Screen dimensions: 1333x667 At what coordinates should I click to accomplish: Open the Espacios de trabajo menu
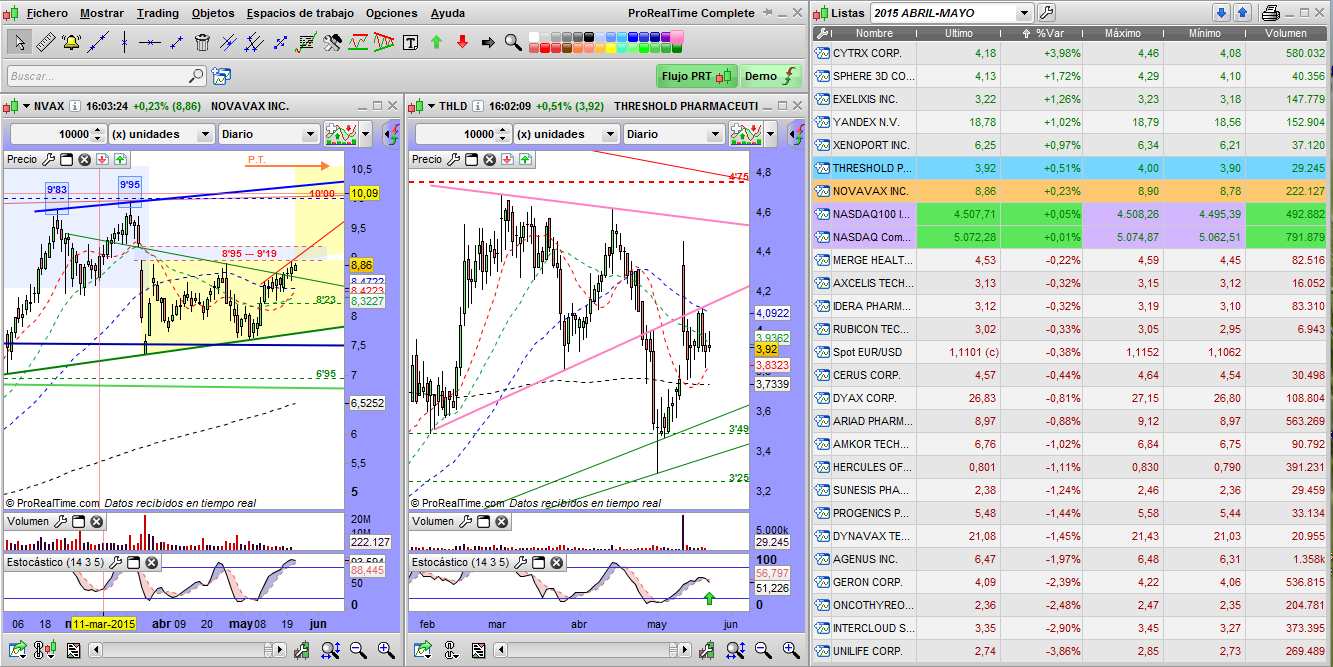(x=300, y=13)
